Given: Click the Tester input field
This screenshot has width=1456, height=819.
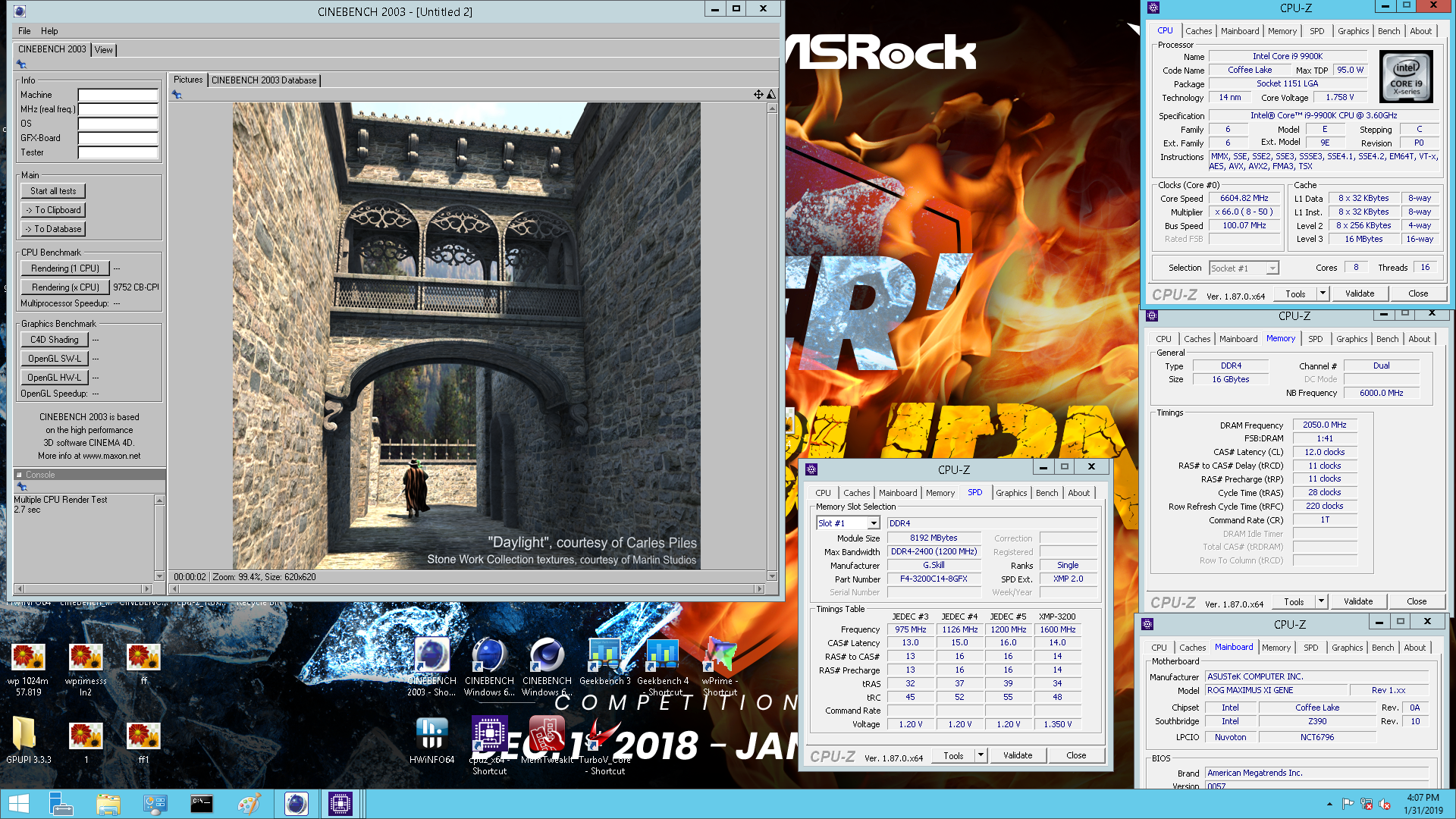Looking at the screenshot, I should 118,153.
